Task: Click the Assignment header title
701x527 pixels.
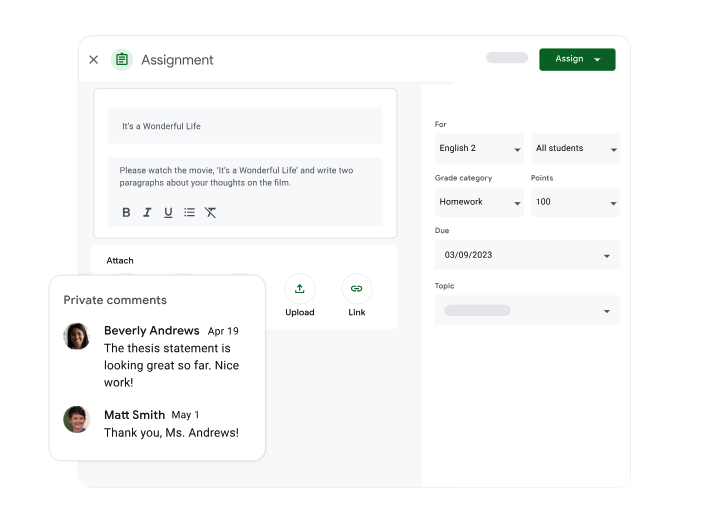Action: tap(177, 60)
